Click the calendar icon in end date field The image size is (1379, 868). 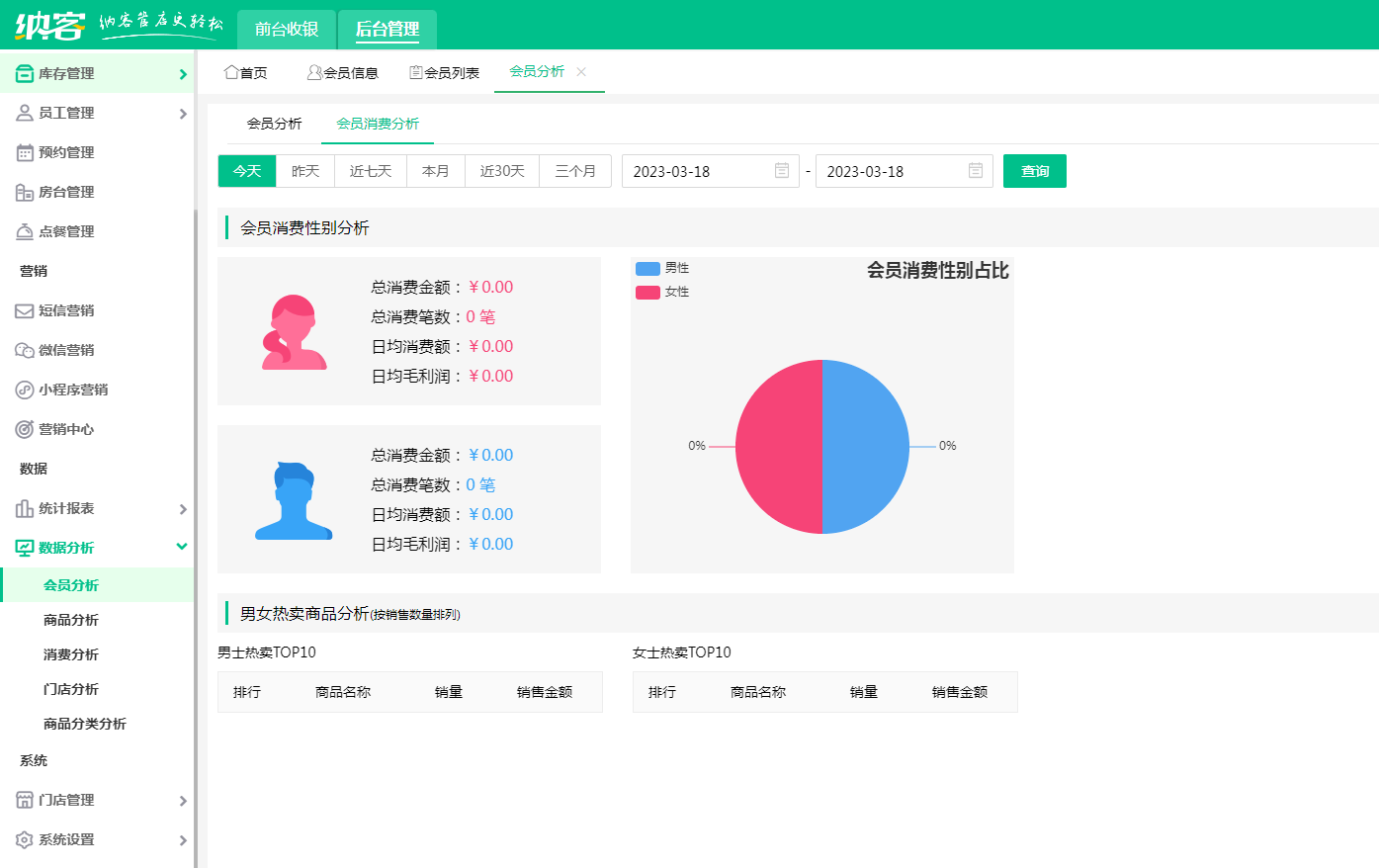click(x=975, y=171)
